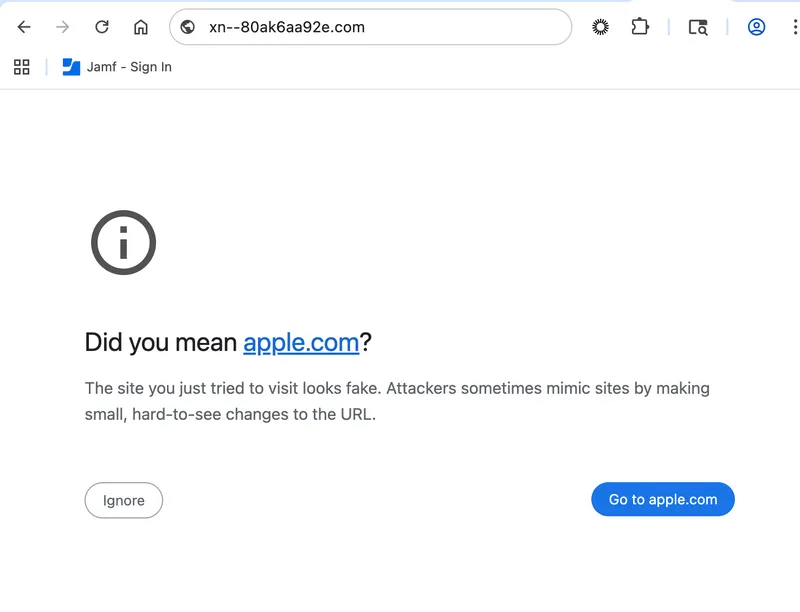800x612 pixels.
Task: Click the forward navigation arrow
Action: pyautogui.click(x=63, y=27)
